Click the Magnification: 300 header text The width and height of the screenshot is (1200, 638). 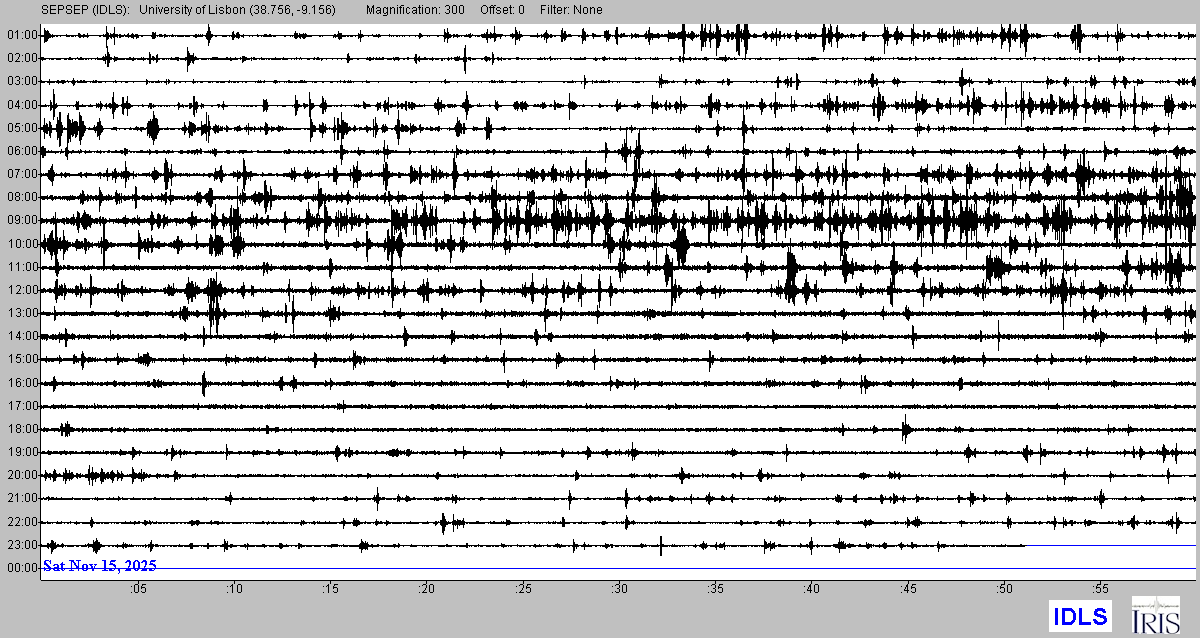(x=415, y=10)
